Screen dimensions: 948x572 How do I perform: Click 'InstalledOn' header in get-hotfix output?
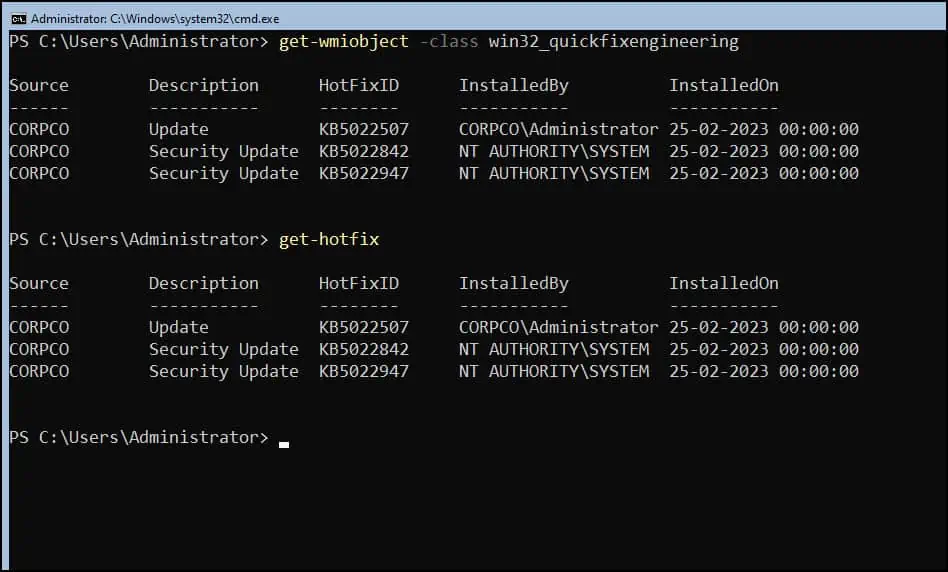click(724, 284)
